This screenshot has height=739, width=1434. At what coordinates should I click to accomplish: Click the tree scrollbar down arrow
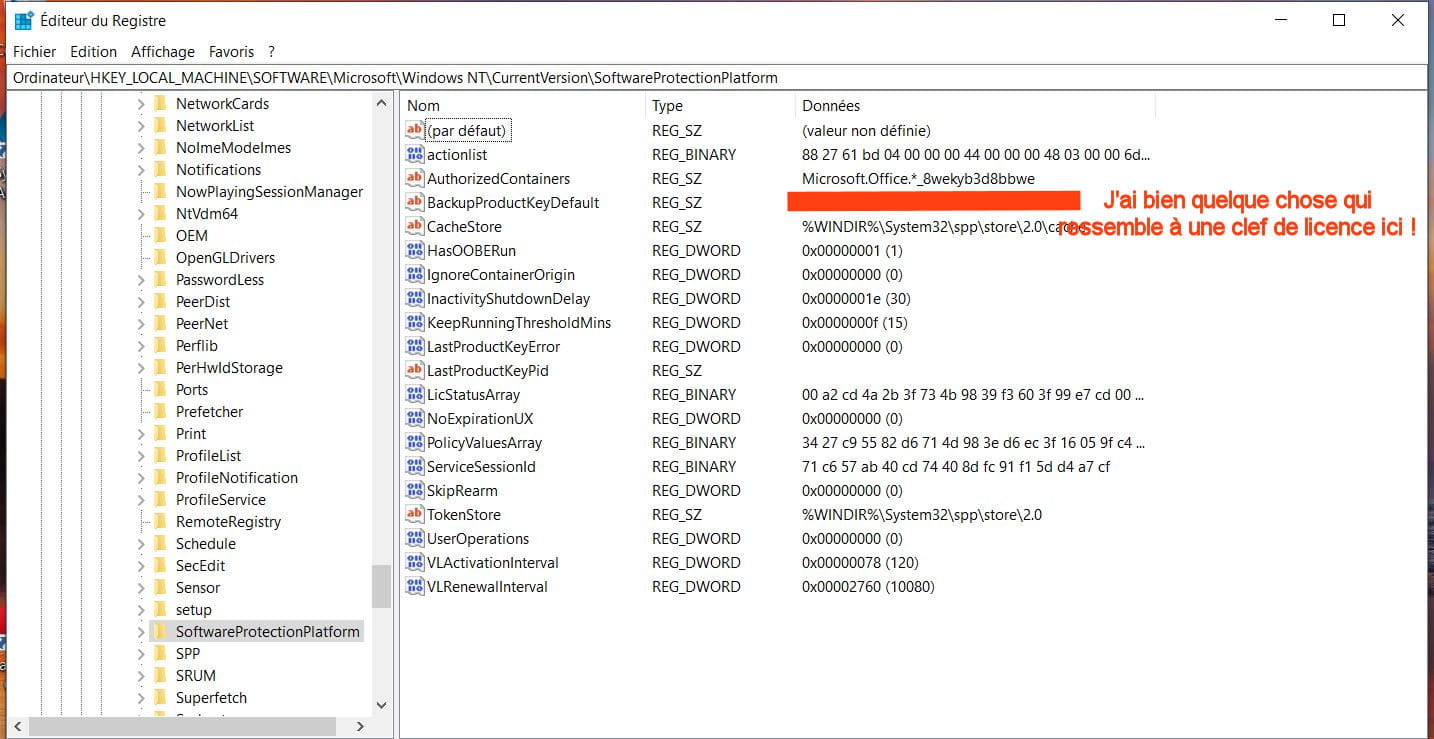(381, 704)
